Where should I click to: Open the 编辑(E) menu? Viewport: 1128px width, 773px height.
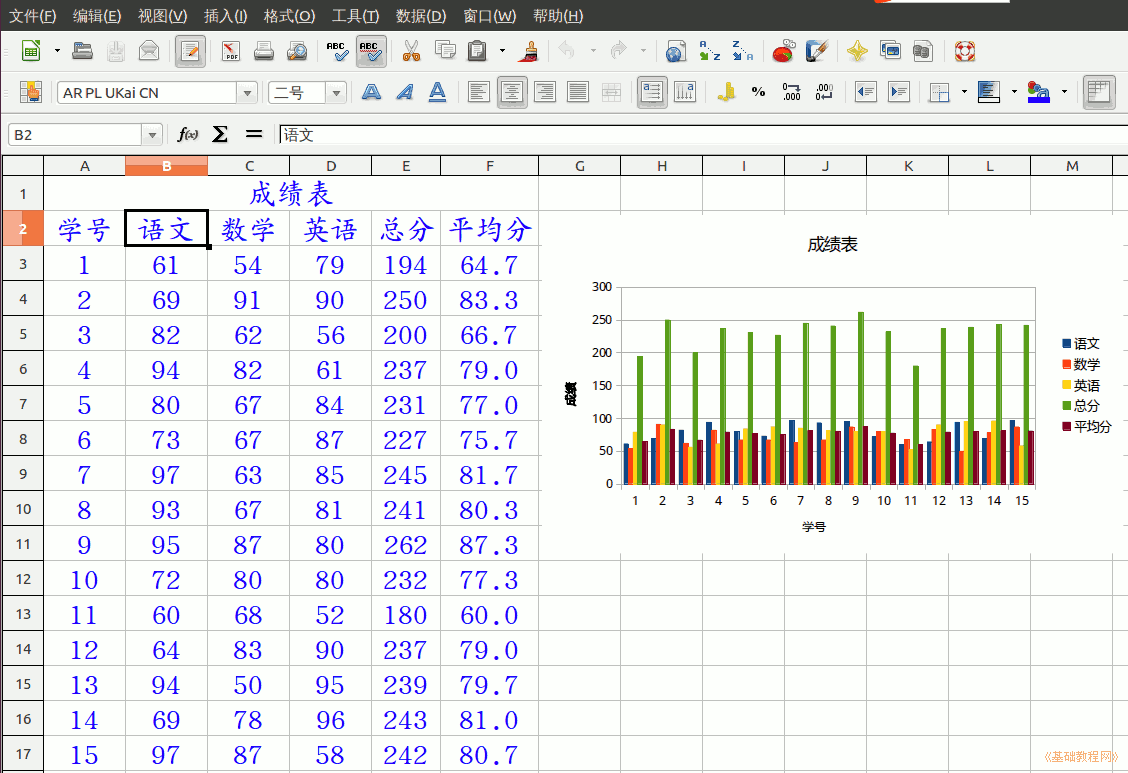click(x=97, y=16)
